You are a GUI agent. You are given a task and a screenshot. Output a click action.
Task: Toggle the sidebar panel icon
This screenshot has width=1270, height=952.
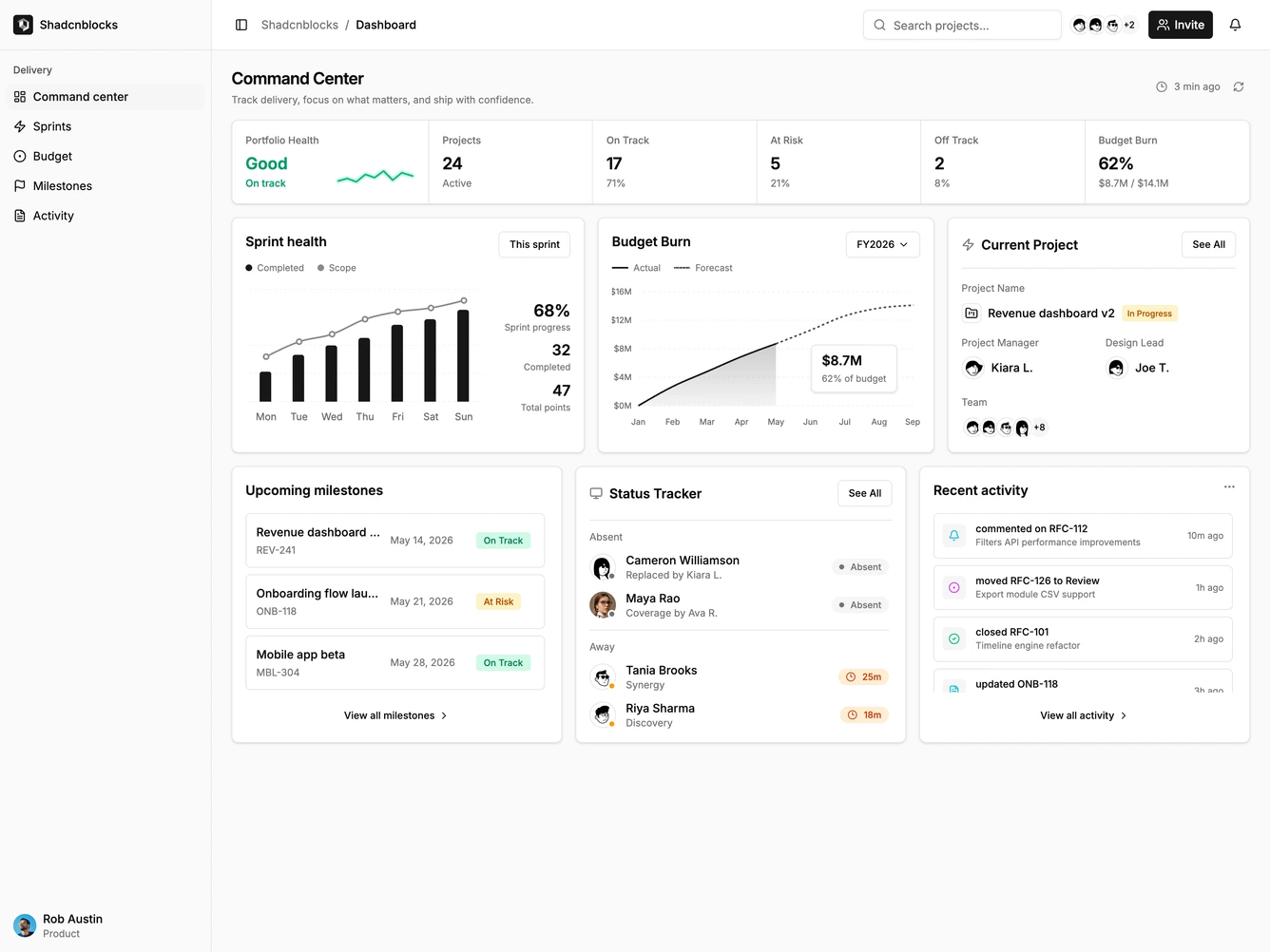241,25
